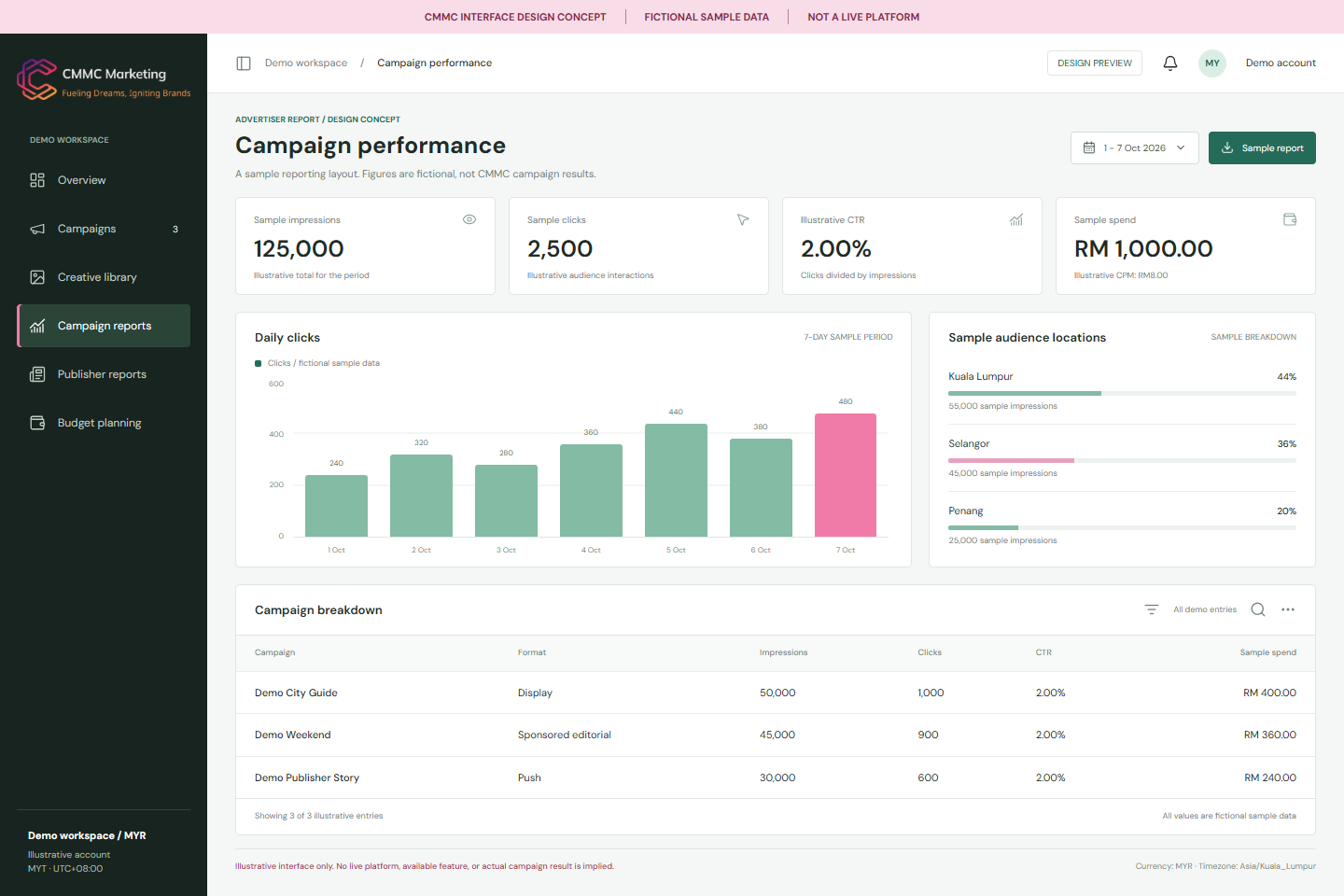Open the notifications bell
This screenshot has width=1344, height=896.
(1170, 63)
